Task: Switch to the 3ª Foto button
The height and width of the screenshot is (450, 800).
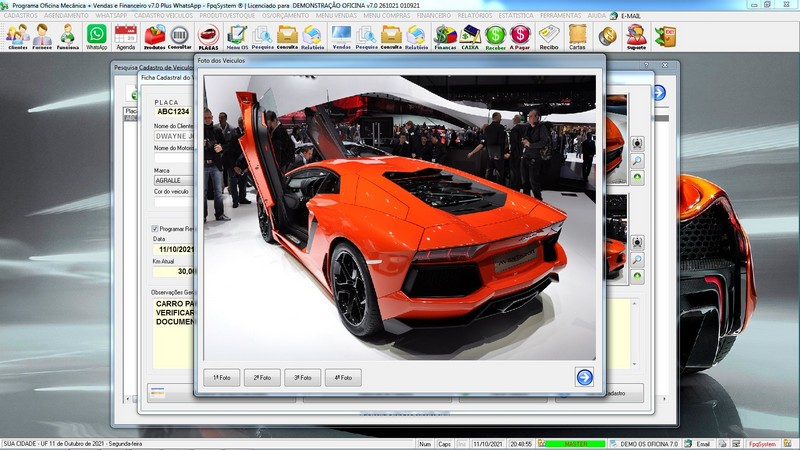Action: tap(302, 378)
